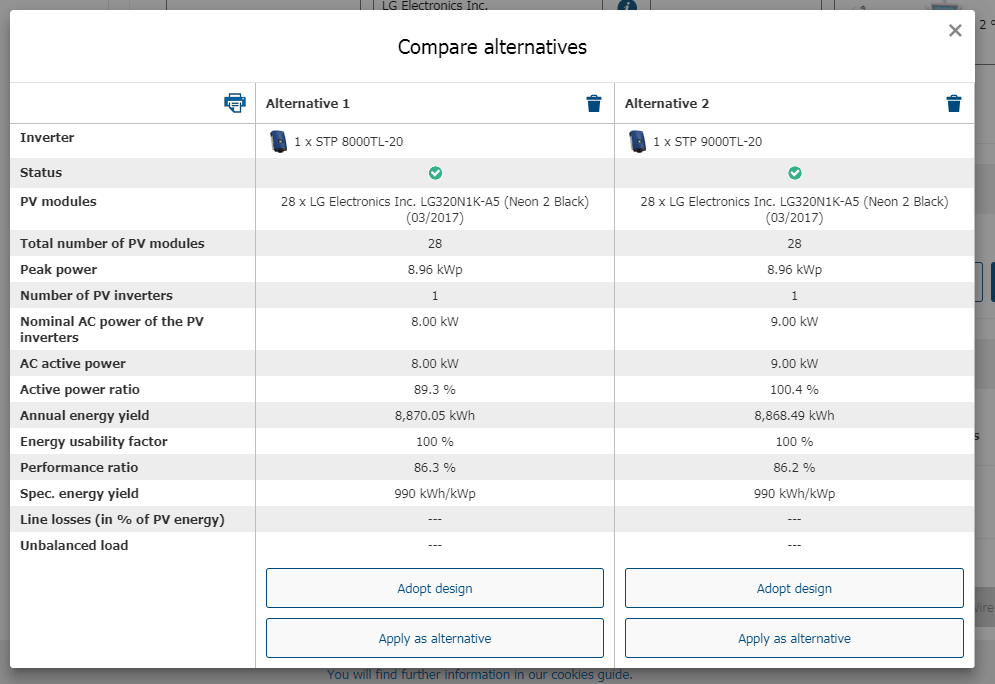Viewport: 995px width, 684px height.
Task: Click annual energy yield 8,868.49 kWh
Action: (794, 416)
